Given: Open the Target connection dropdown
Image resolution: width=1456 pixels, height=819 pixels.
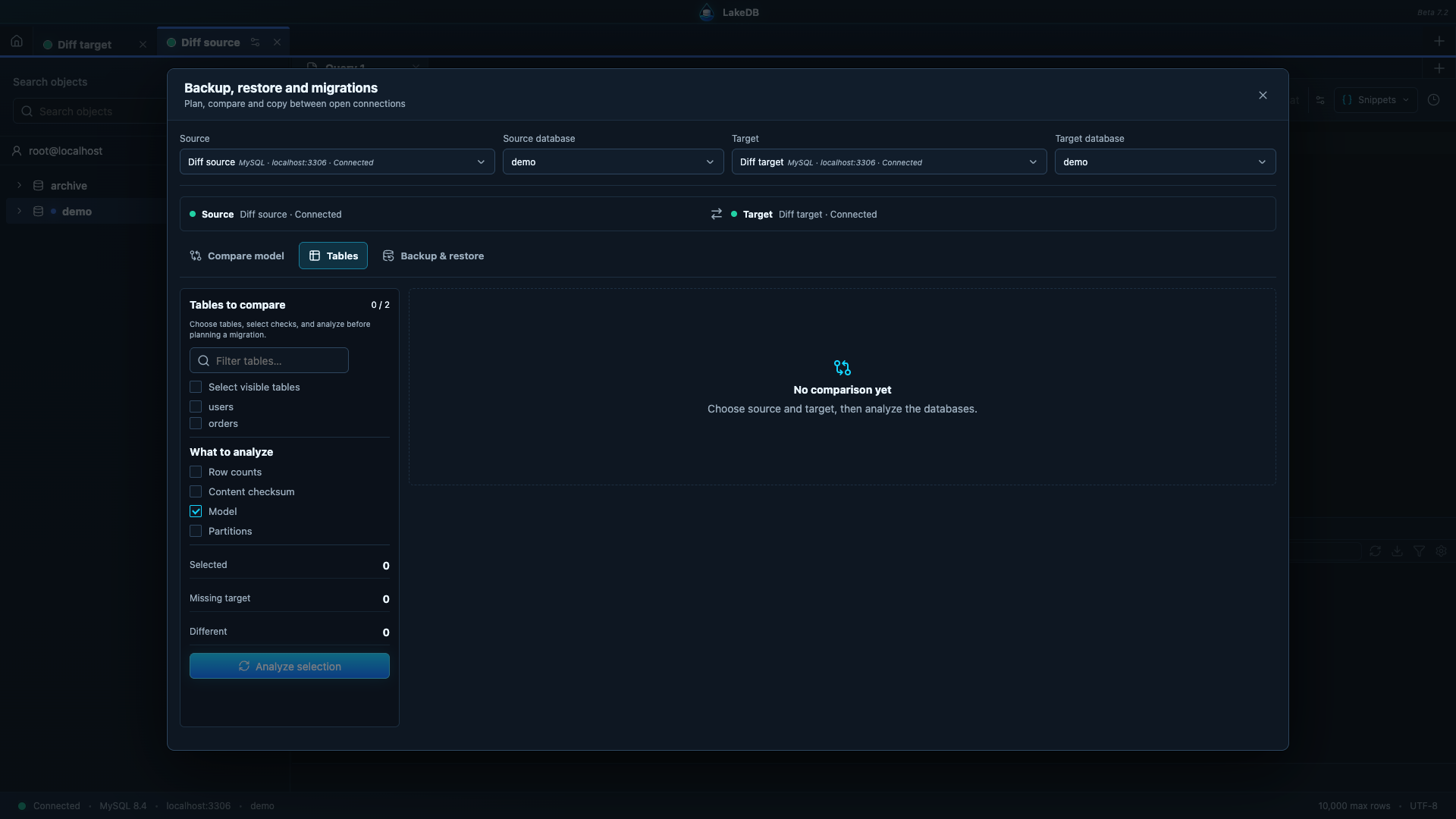Looking at the screenshot, I should pyautogui.click(x=889, y=162).
